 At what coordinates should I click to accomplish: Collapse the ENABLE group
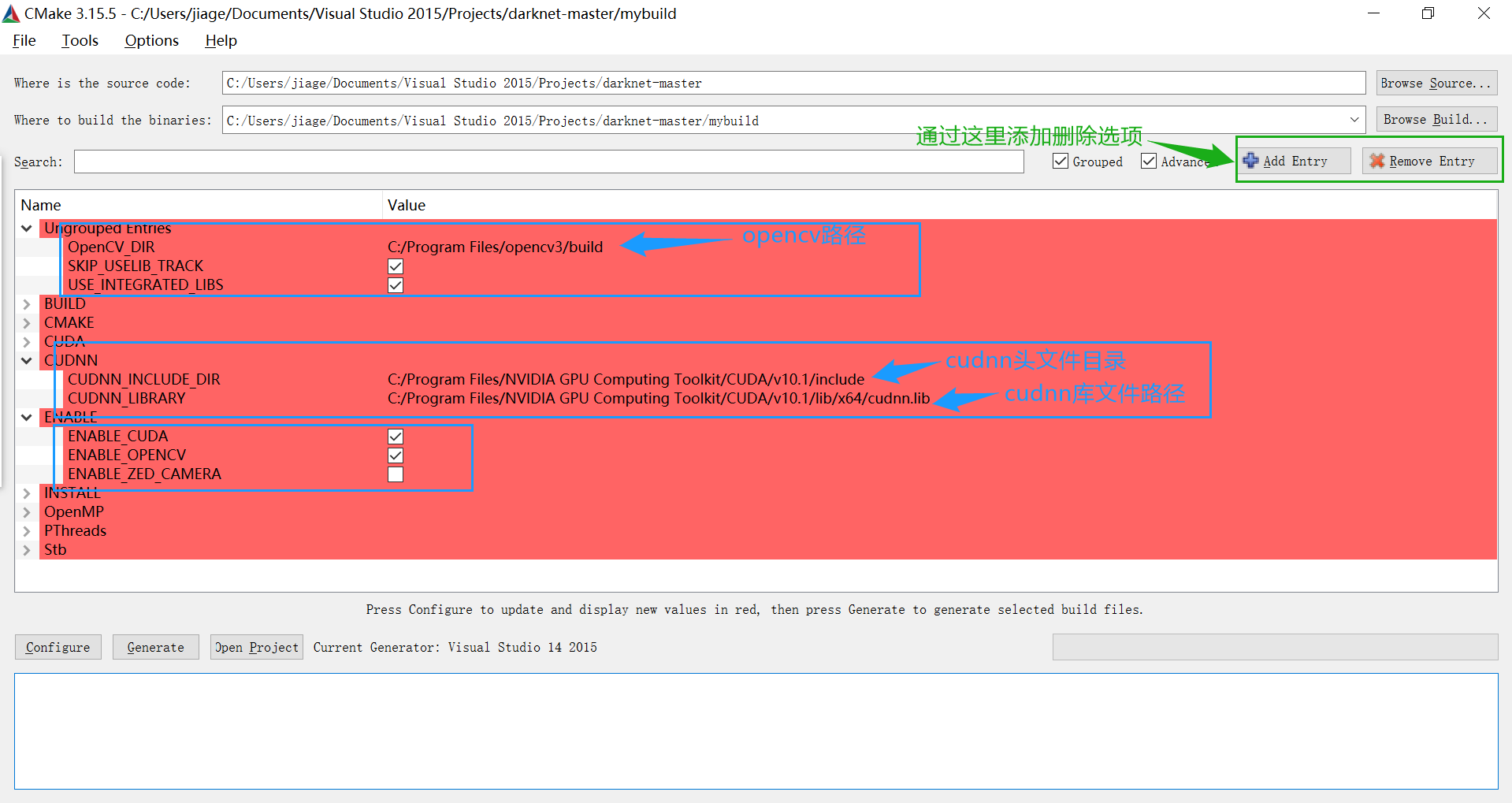[x=27, y=418]
